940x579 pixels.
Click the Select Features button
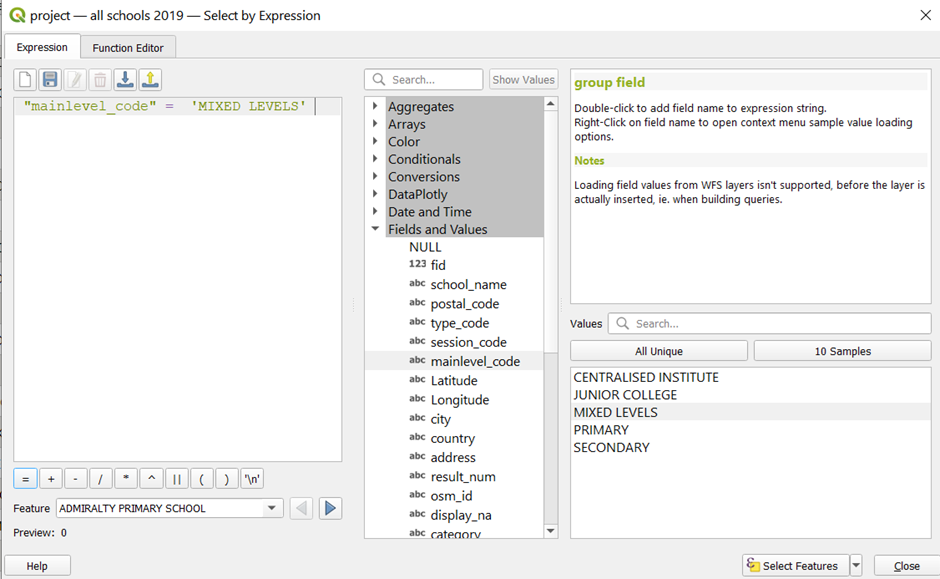795,566
